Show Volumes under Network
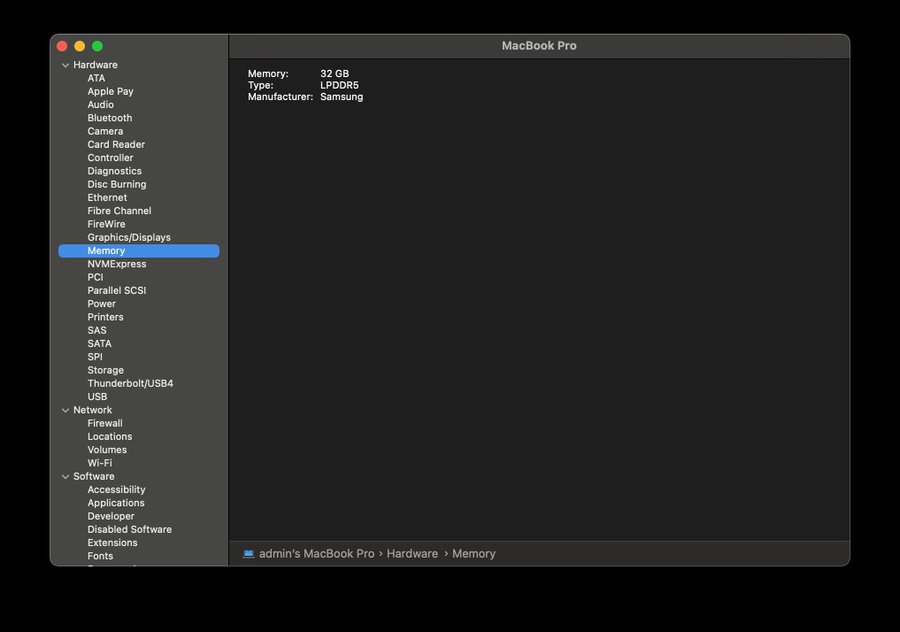 (x=107, y=449)
